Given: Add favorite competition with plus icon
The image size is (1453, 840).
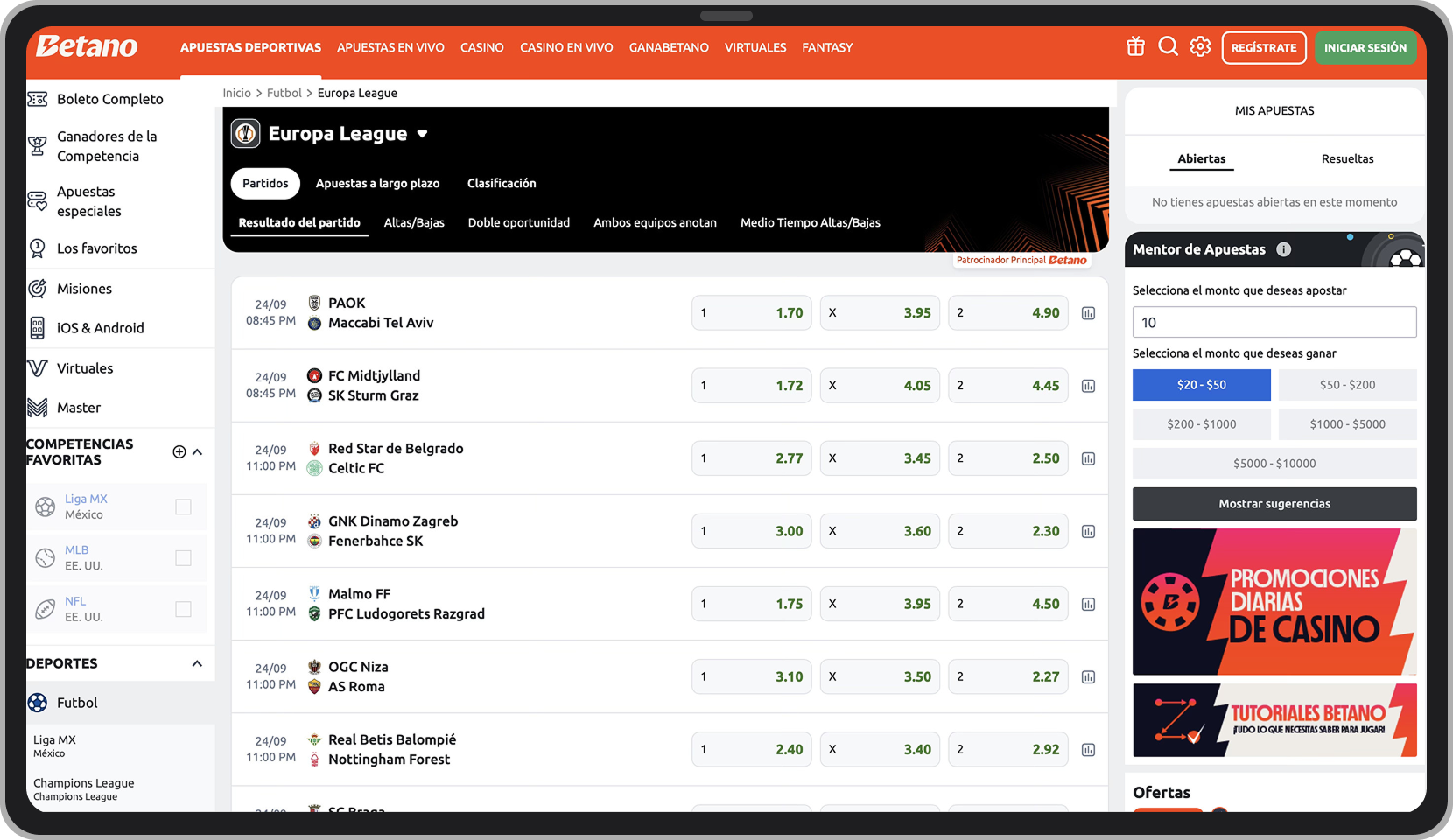Looking at the screenshot, I should (179, 452).
